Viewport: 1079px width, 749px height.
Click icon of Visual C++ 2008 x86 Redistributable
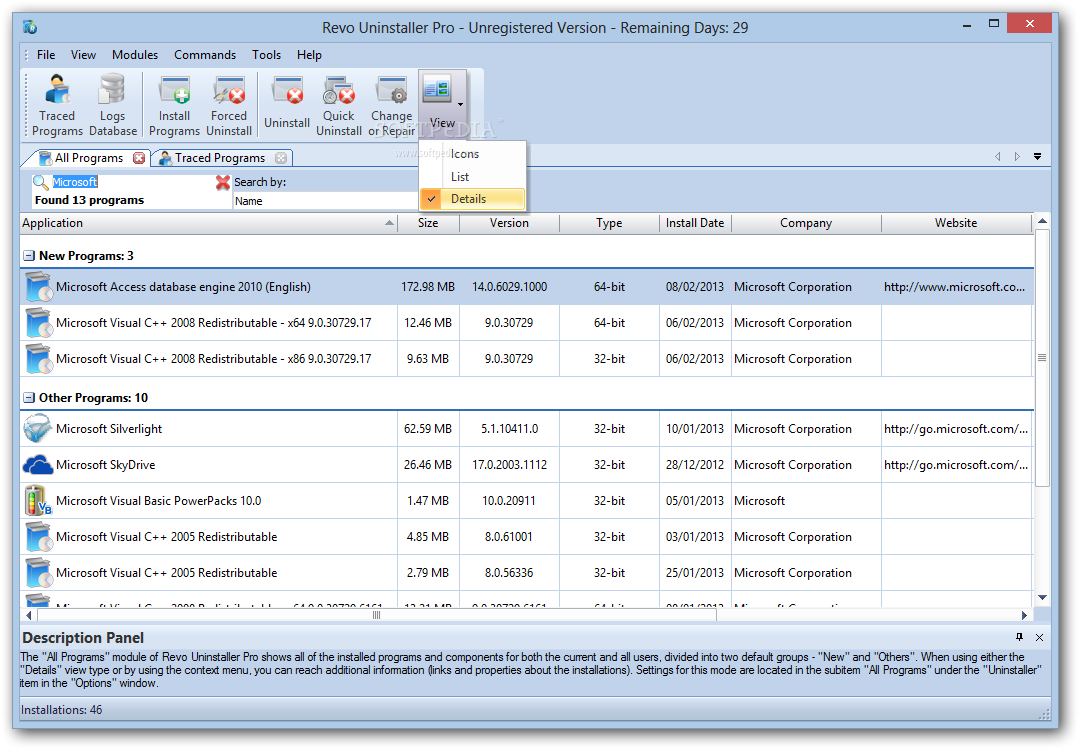pyautogui.click(x=39, y=358)
